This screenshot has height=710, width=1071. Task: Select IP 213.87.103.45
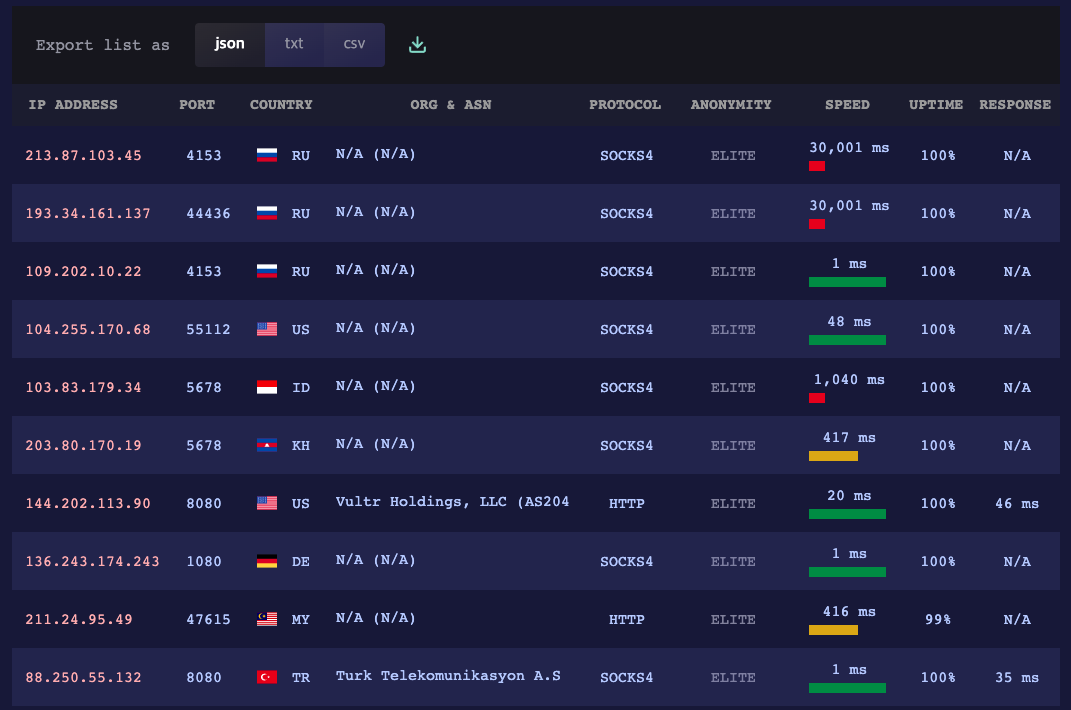(83, 155)
